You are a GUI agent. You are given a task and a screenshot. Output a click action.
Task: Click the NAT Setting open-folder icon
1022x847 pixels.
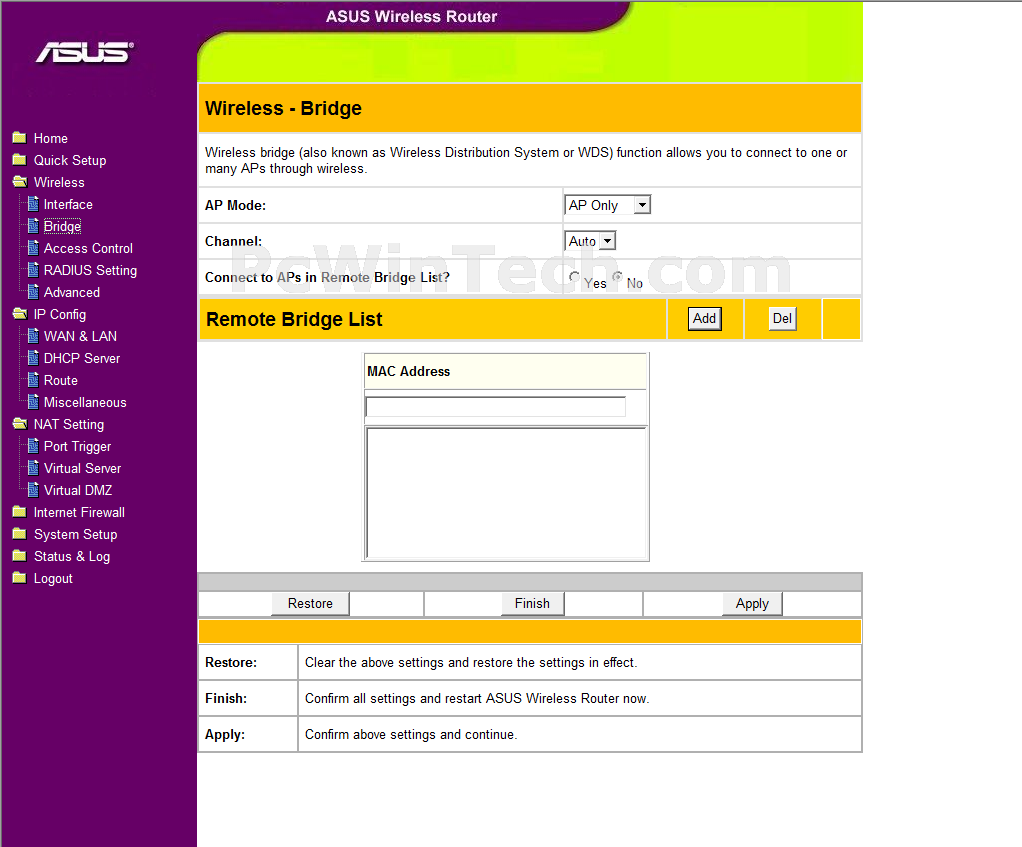(x=20, y=424)
